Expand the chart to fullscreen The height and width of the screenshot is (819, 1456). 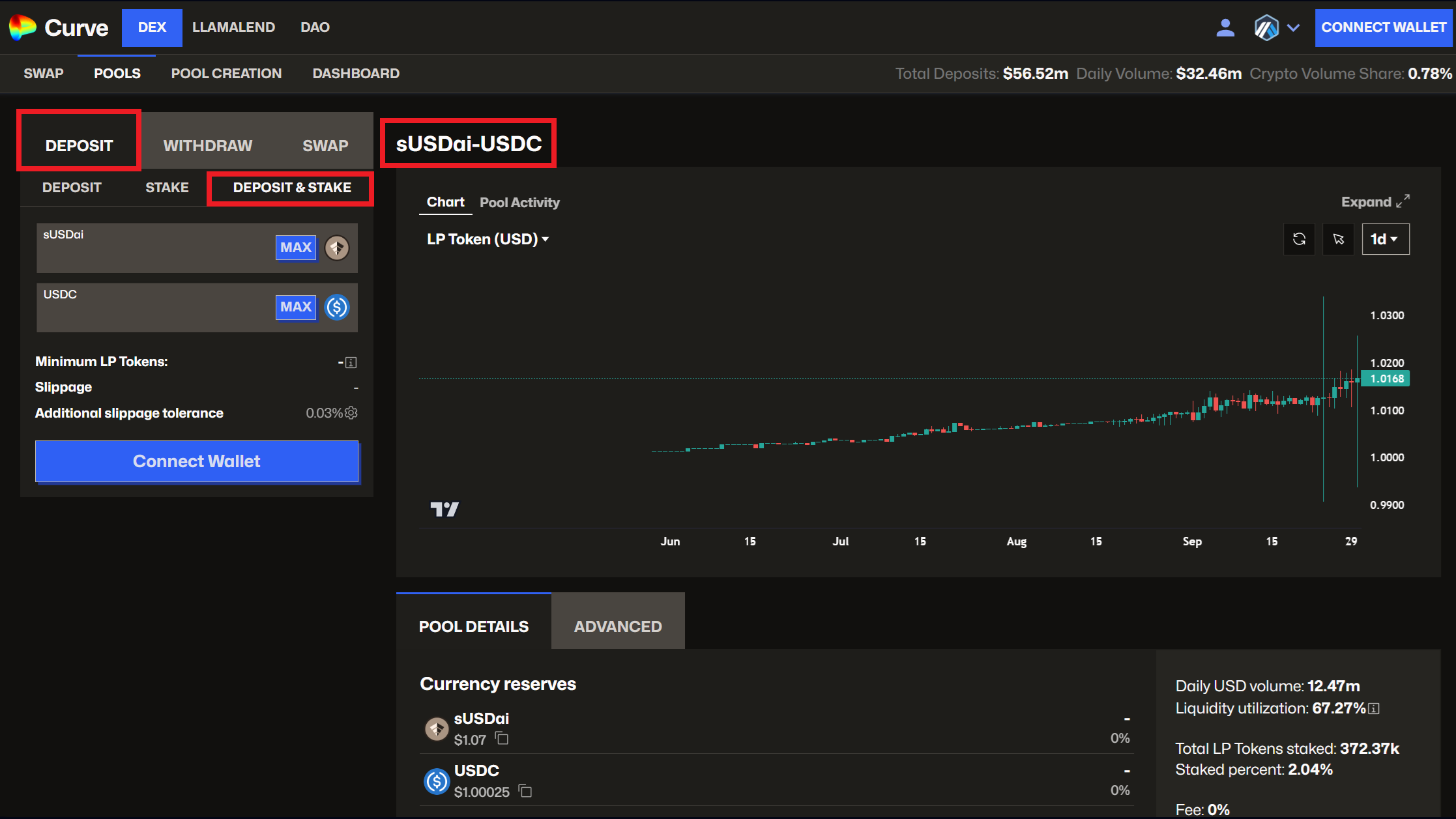click(x=1375, y=202)
